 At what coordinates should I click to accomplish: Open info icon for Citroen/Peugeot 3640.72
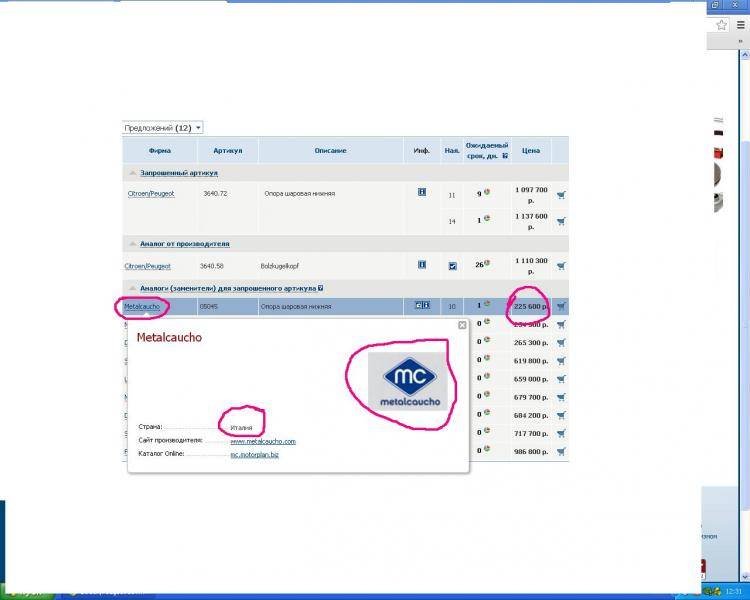(422, 192)
